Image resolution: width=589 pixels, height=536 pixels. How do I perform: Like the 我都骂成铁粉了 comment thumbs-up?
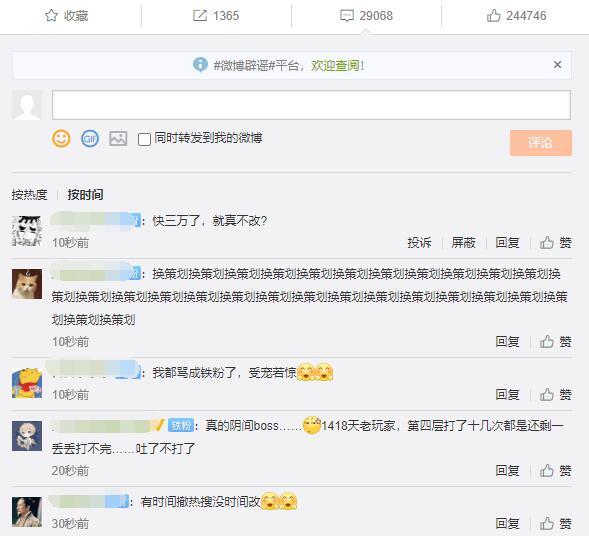556,395
